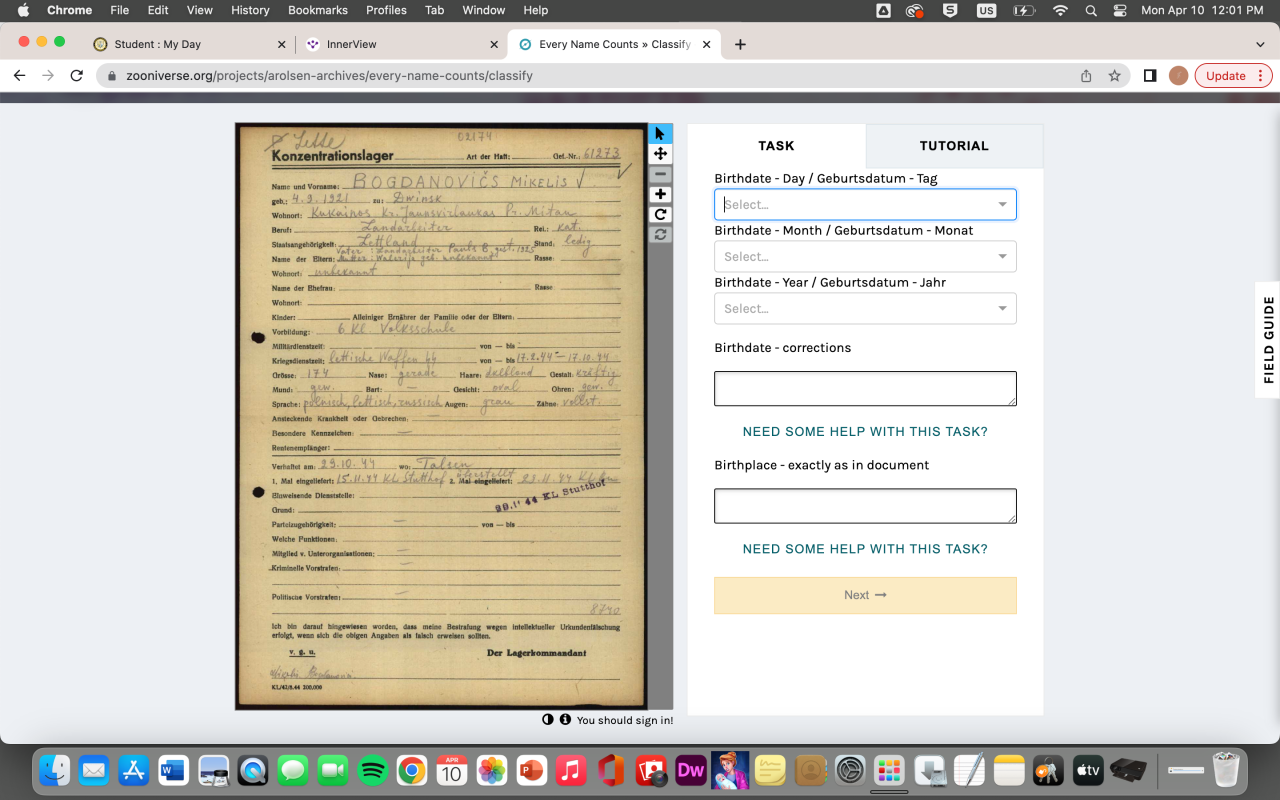Close the Every Name Counts tab
1280x800 pixels.
pos(708,44)
